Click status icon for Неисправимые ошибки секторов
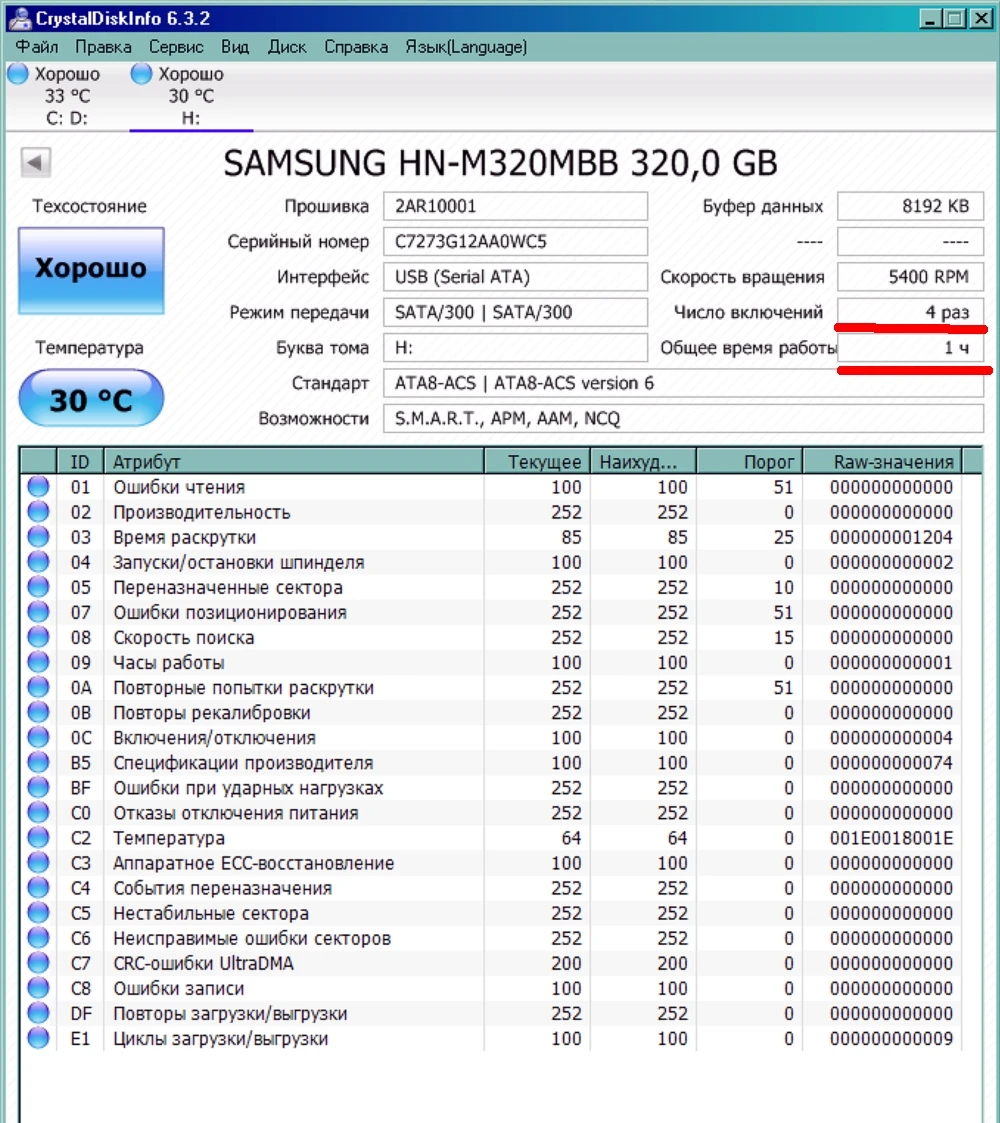Image resolution: width=1000 pixels, height=1123 pixels. pos(39,938)
